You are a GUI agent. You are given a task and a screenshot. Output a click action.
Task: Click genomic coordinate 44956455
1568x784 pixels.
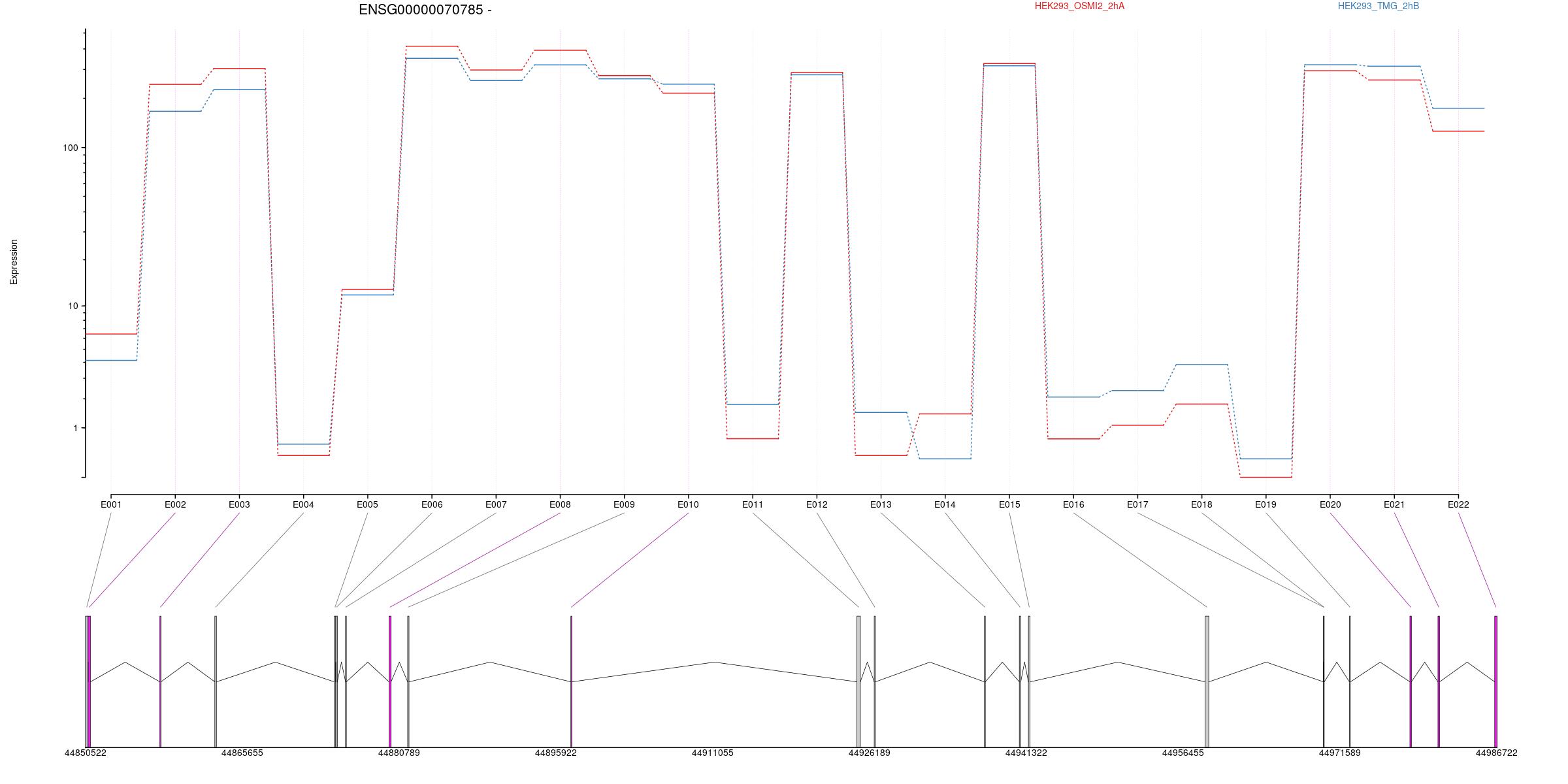point(1183,753)
